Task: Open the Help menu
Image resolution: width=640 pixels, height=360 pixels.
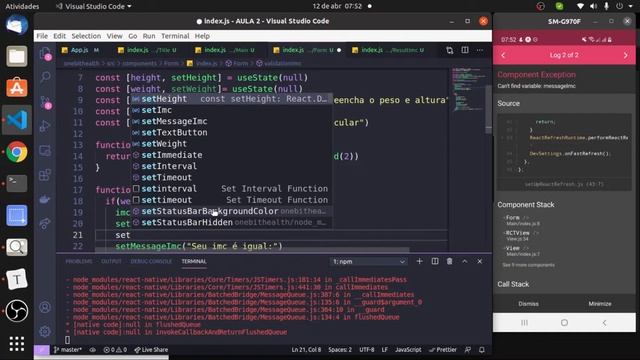Action: [x=202, y=36]
